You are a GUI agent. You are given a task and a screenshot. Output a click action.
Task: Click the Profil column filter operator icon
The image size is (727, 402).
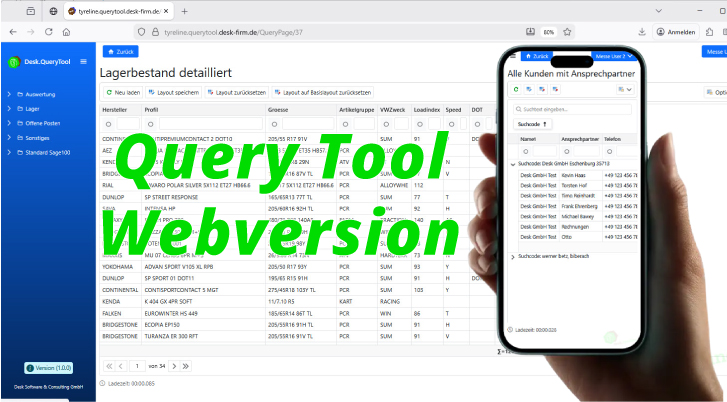(150, 124)
